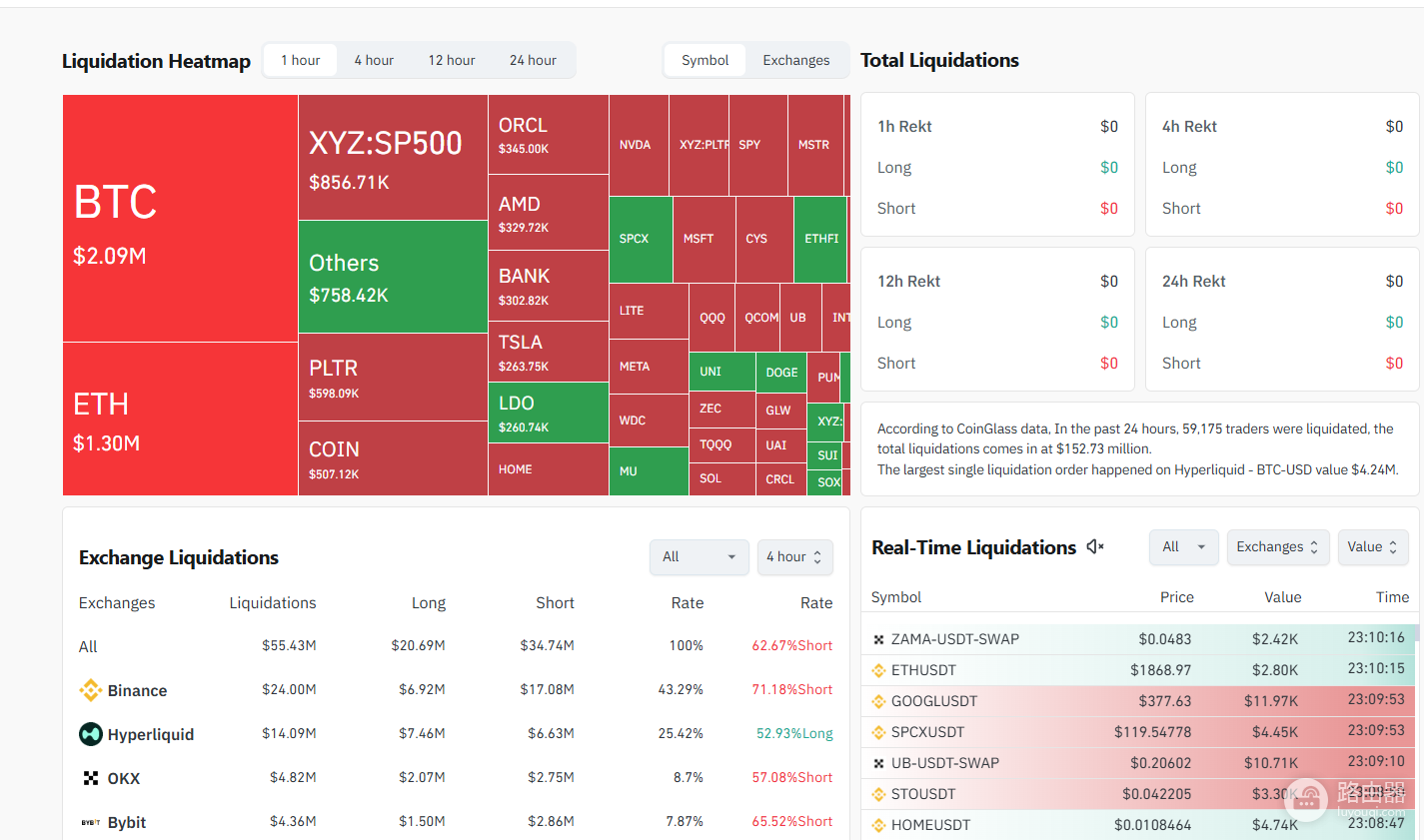Image resolution: width=1424 pixels, height=840 pixels.
Task: Select the PLTR $598.09K tile
Action: (x=393, y=378)
